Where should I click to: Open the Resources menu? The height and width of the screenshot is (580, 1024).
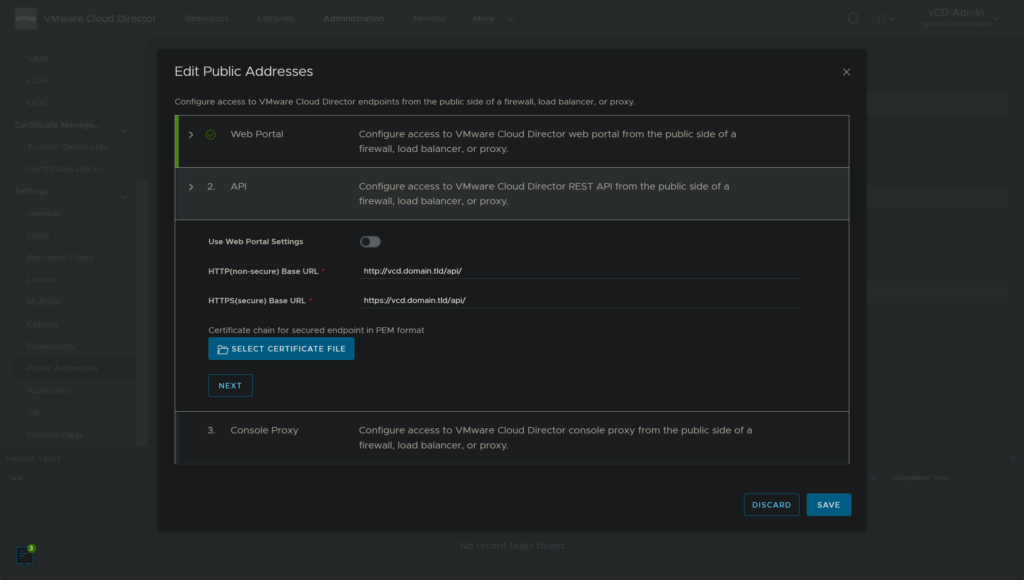coord(206,18)
